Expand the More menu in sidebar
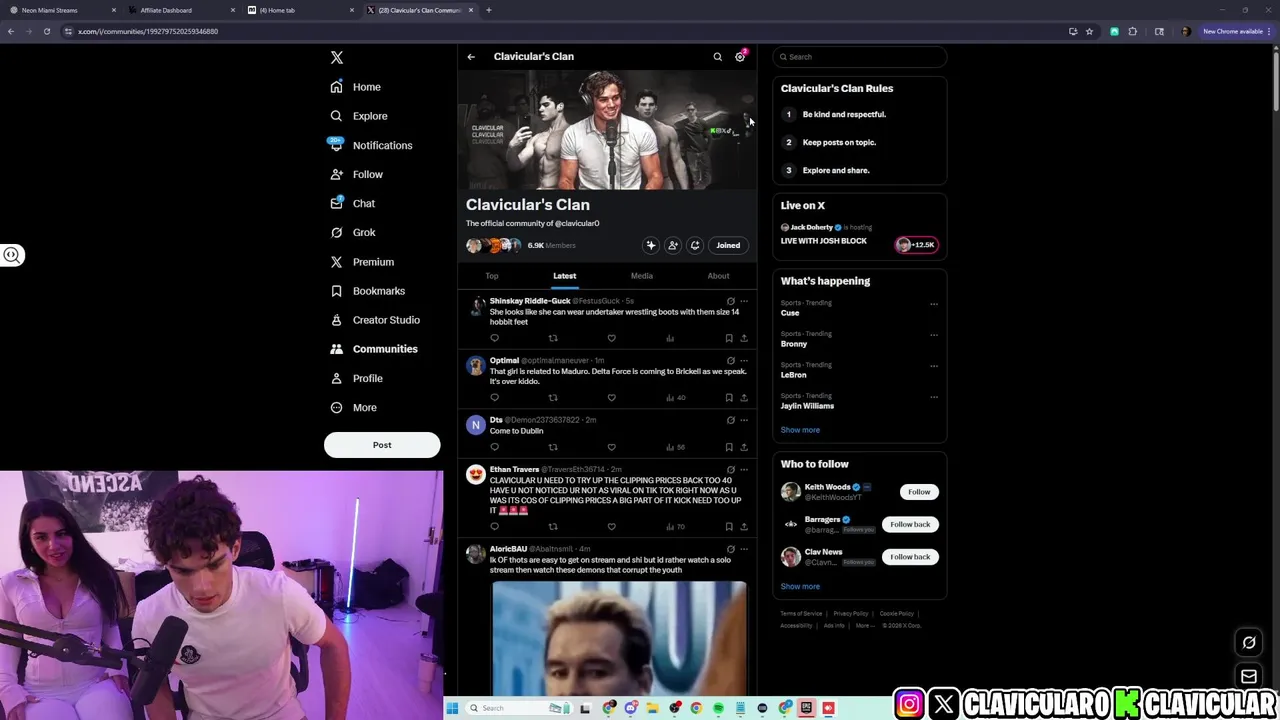Viewport: 1280px width, 720px height. (x=354, y=407)
